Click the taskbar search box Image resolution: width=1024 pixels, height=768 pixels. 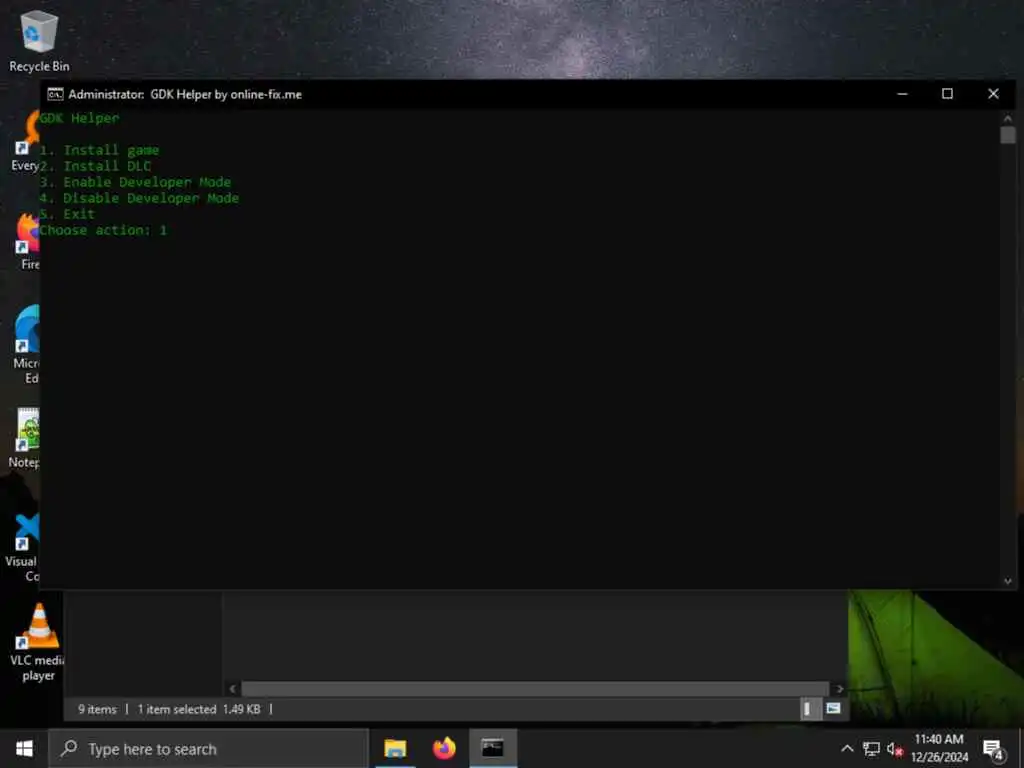pyautogui.click(x=208, y=748)
